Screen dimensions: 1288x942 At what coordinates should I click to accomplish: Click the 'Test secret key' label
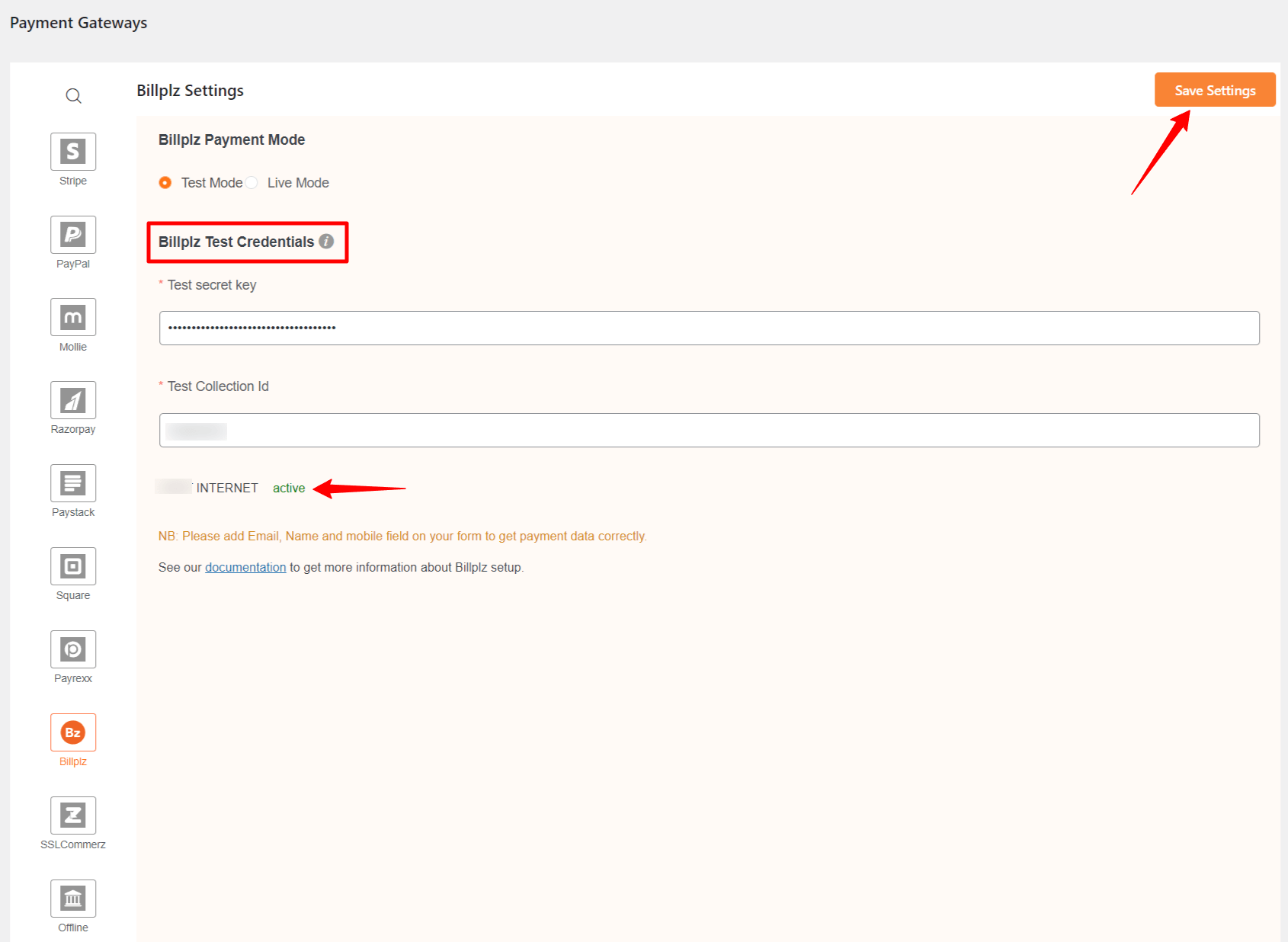tap(212, 285)
